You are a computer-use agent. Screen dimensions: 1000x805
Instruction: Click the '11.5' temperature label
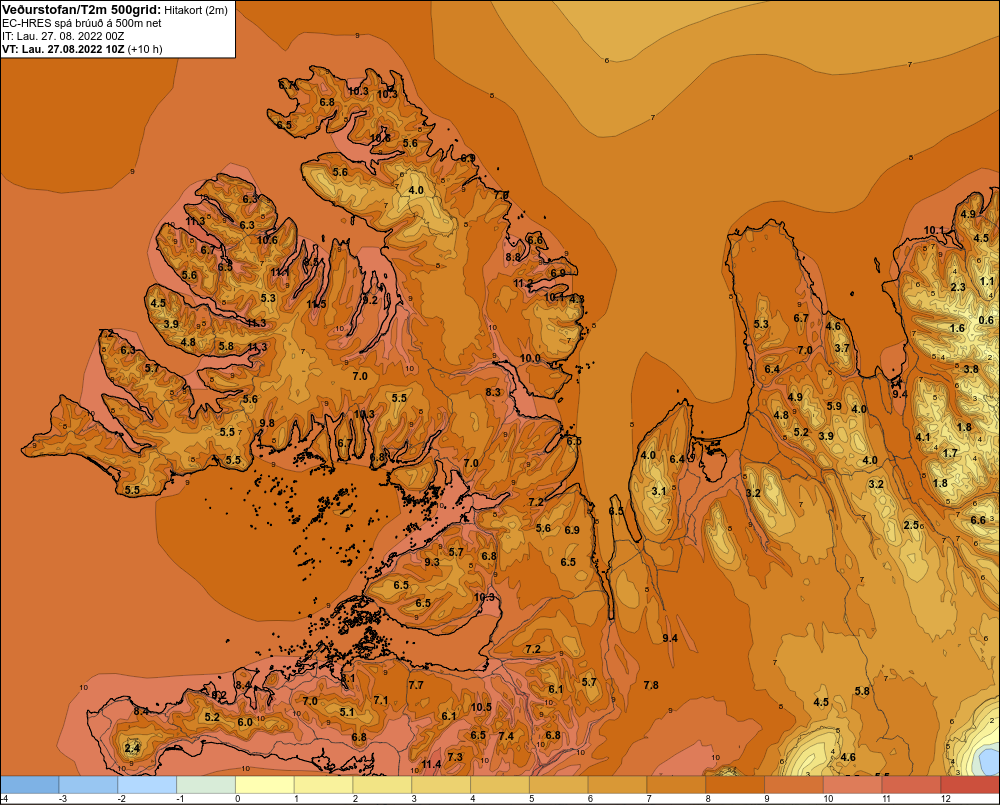[x=316, y=304]
